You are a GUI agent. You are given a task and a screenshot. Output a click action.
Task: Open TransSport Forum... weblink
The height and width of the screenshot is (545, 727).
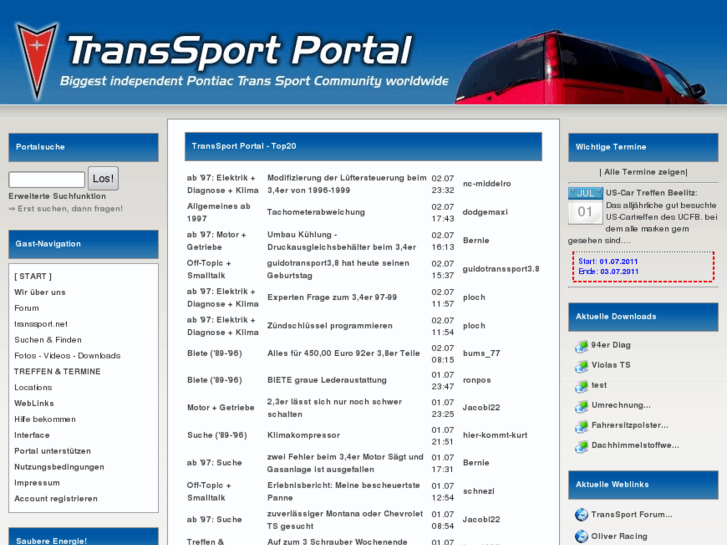(631, 514)
